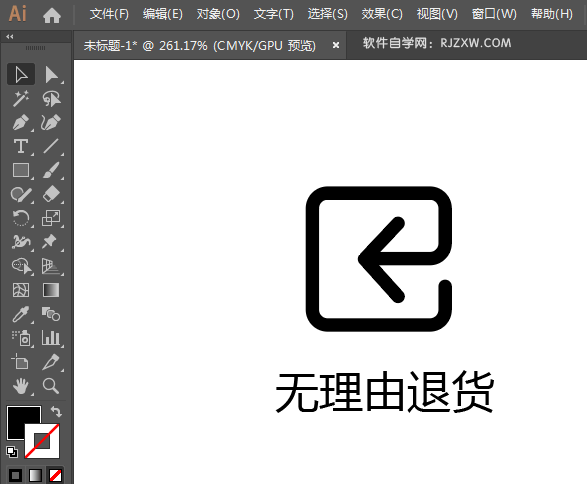This screenshot has width=587, height=484.
Task: Select the Zoom tool
Action: click(51, 386)
